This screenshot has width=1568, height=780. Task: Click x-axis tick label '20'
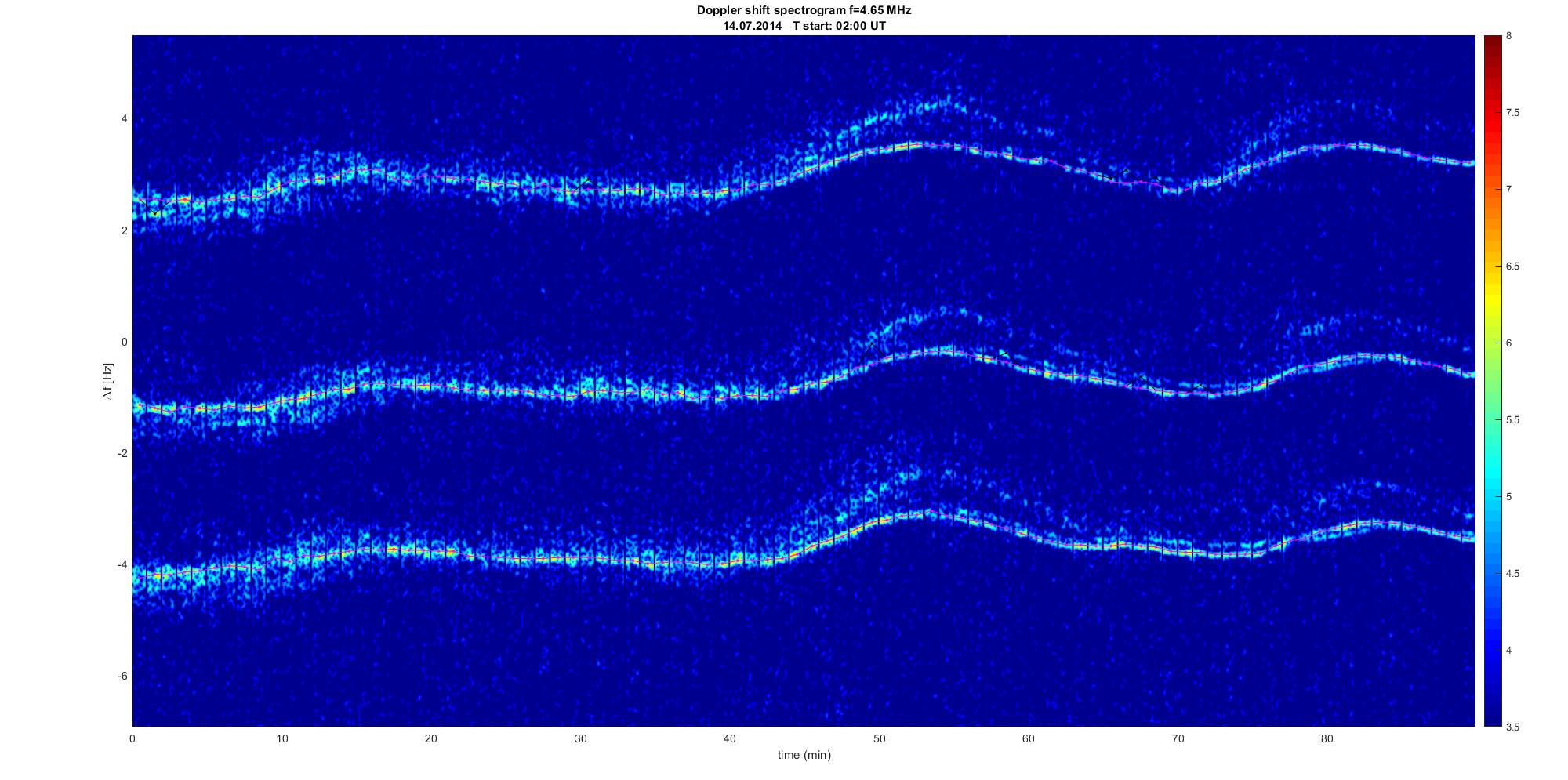[x=431, y=738]
